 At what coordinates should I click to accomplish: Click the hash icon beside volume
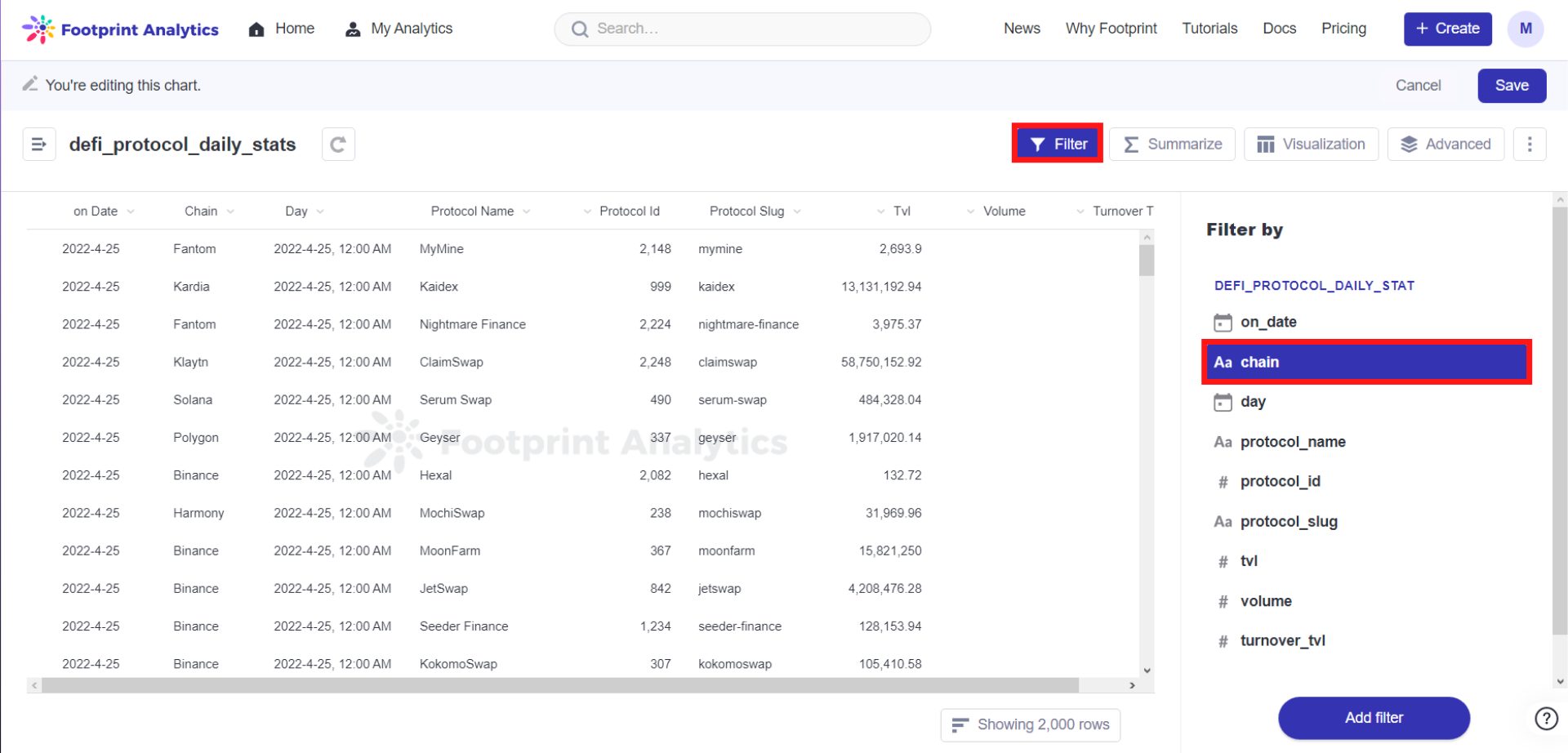coord(1223,602)
